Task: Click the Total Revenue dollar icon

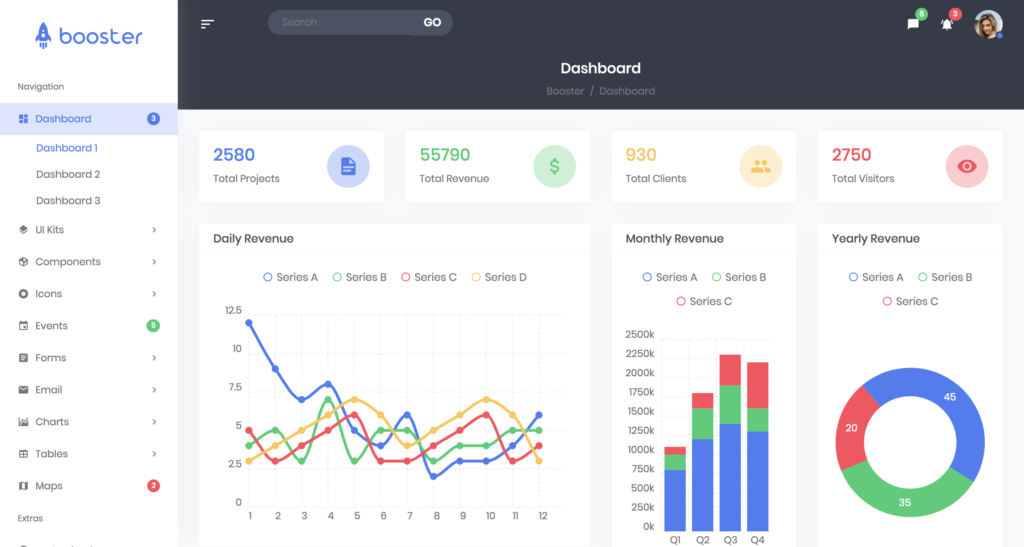Action: click(554, 166)
